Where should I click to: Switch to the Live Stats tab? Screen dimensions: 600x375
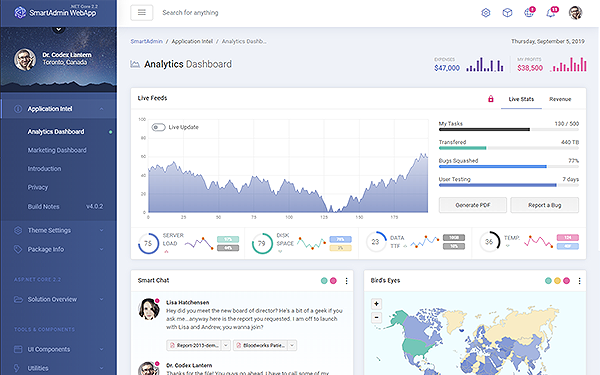521,99
